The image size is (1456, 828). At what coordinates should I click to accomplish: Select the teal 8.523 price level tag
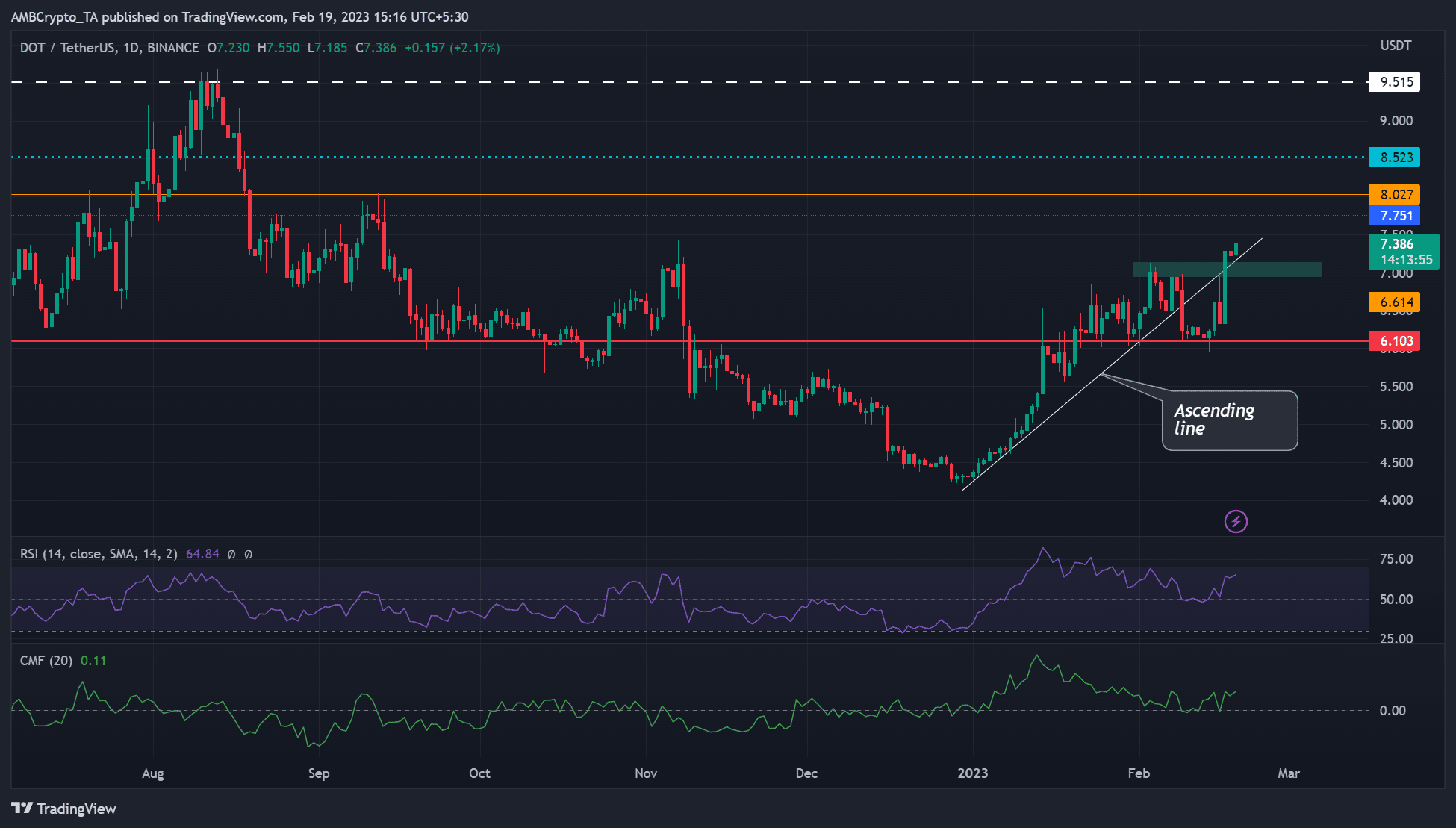point(1393,158)
